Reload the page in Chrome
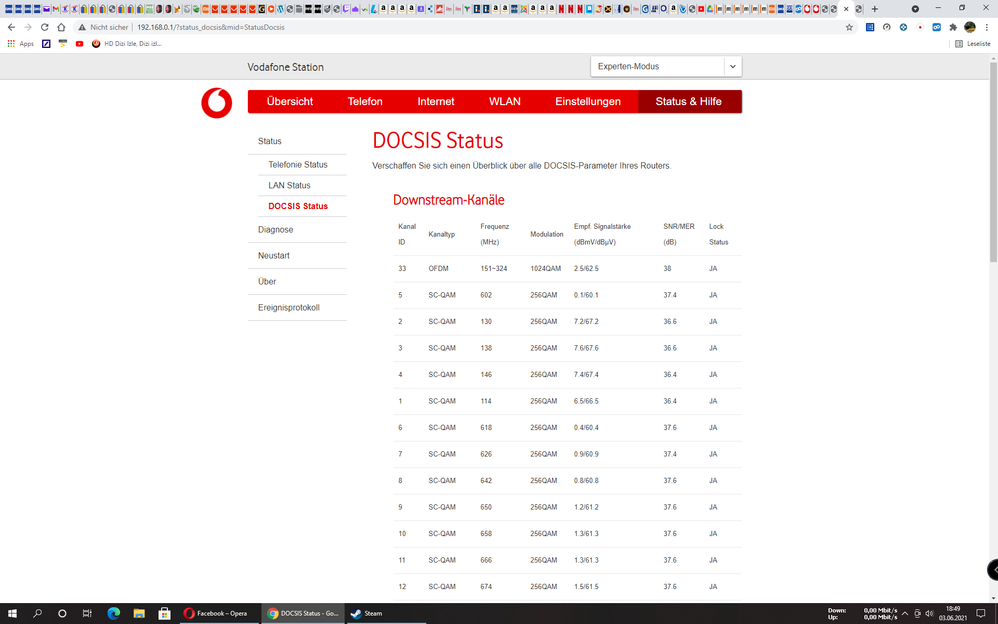Image resolution: width=998 pixels, height=624 pixels. 43,27
